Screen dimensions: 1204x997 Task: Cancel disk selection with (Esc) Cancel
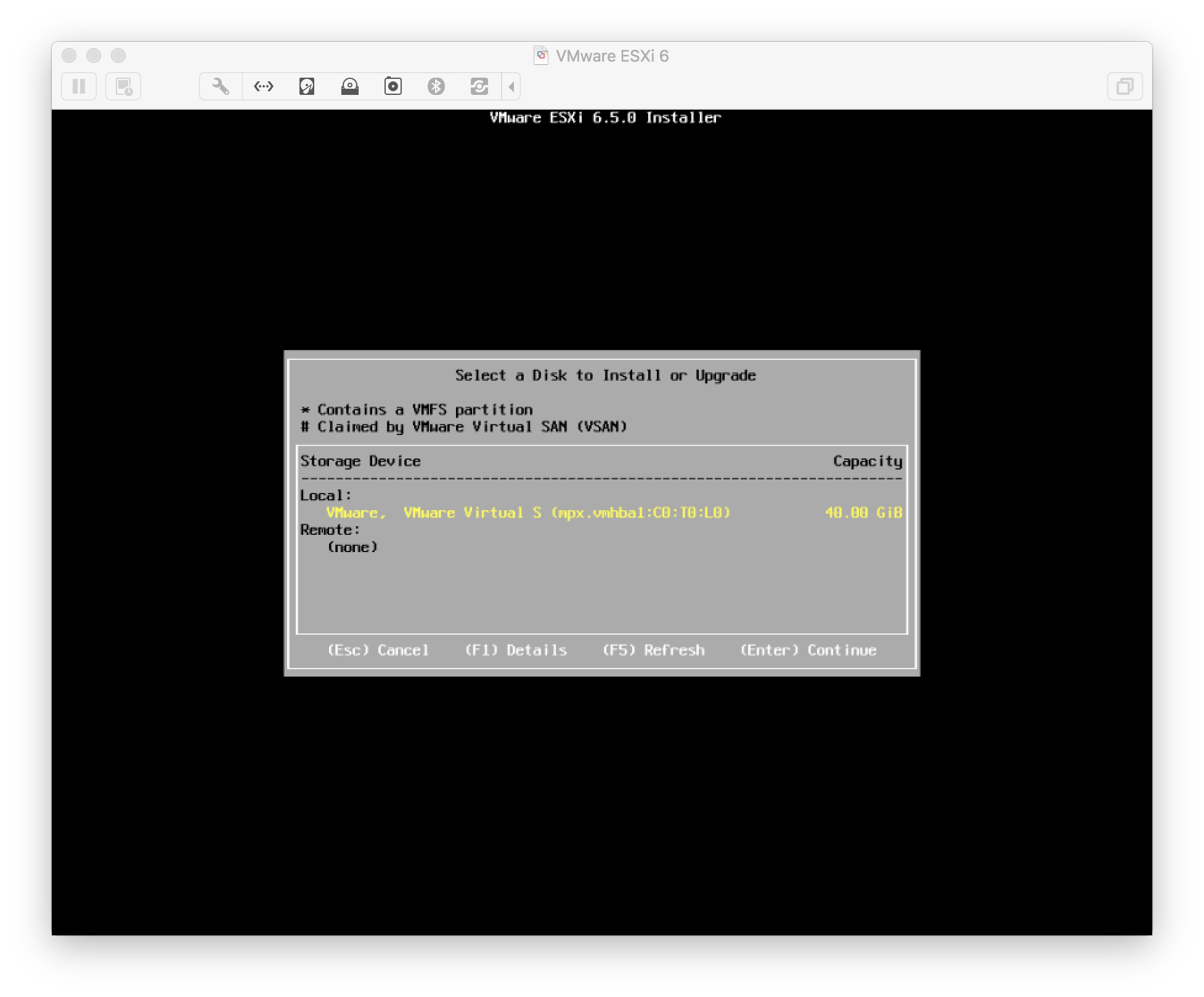click(x=378, y=649)
